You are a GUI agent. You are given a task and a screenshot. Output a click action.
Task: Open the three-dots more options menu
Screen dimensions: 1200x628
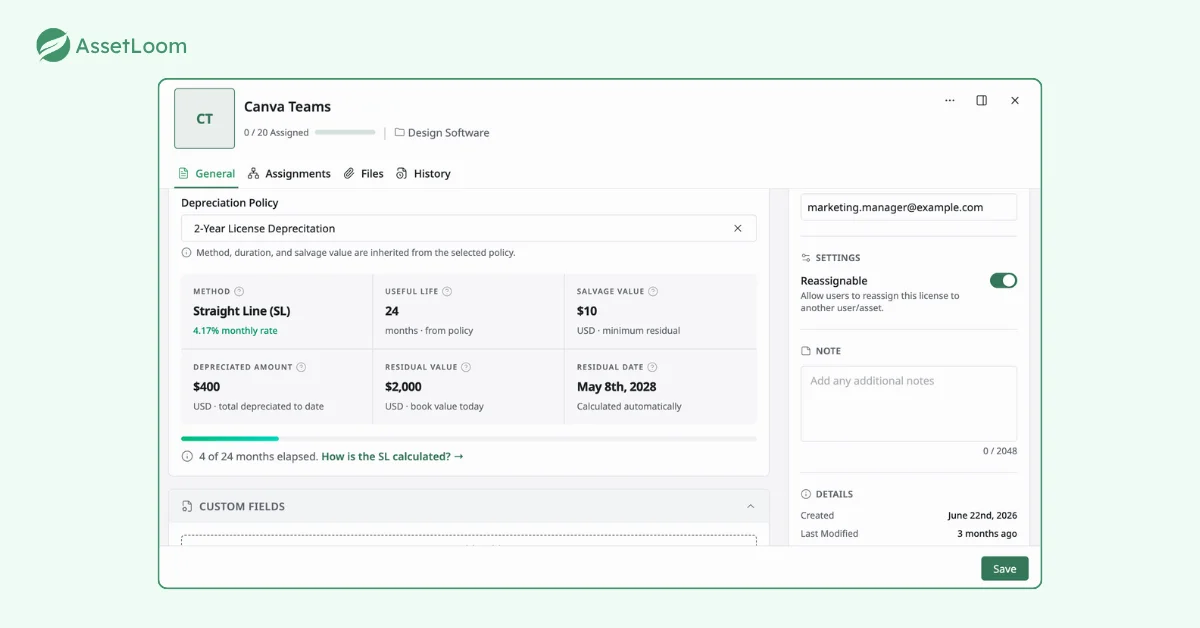[949, 101]
